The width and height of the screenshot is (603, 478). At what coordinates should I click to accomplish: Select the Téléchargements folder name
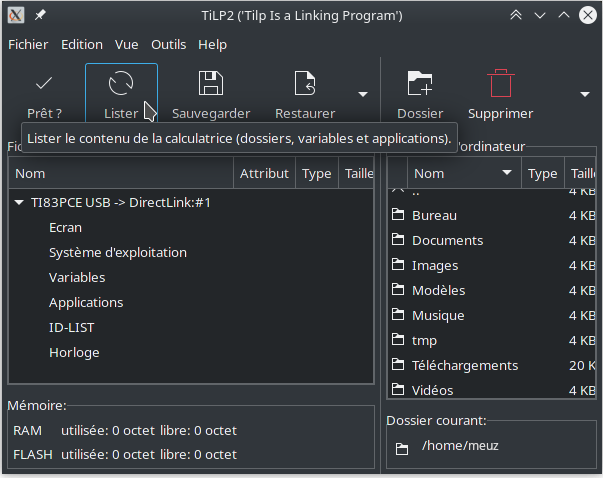coord(465,365)
